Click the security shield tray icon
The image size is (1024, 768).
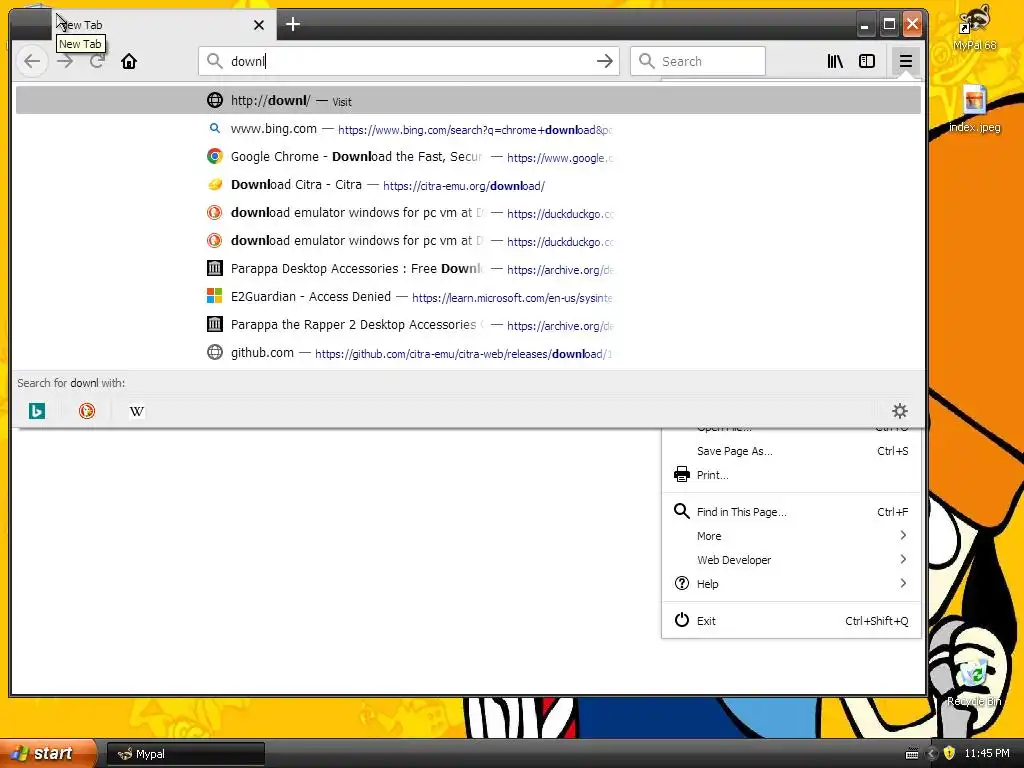pyautogui.click(x=949, y=753)
